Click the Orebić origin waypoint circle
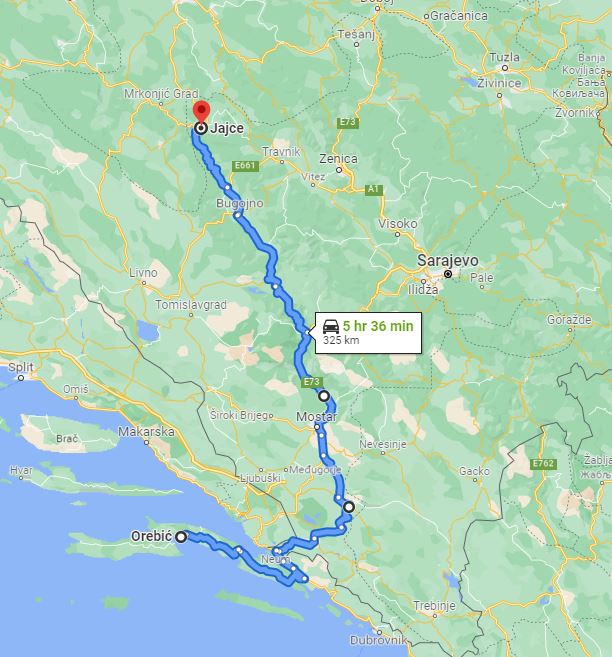 click(181, 537)
